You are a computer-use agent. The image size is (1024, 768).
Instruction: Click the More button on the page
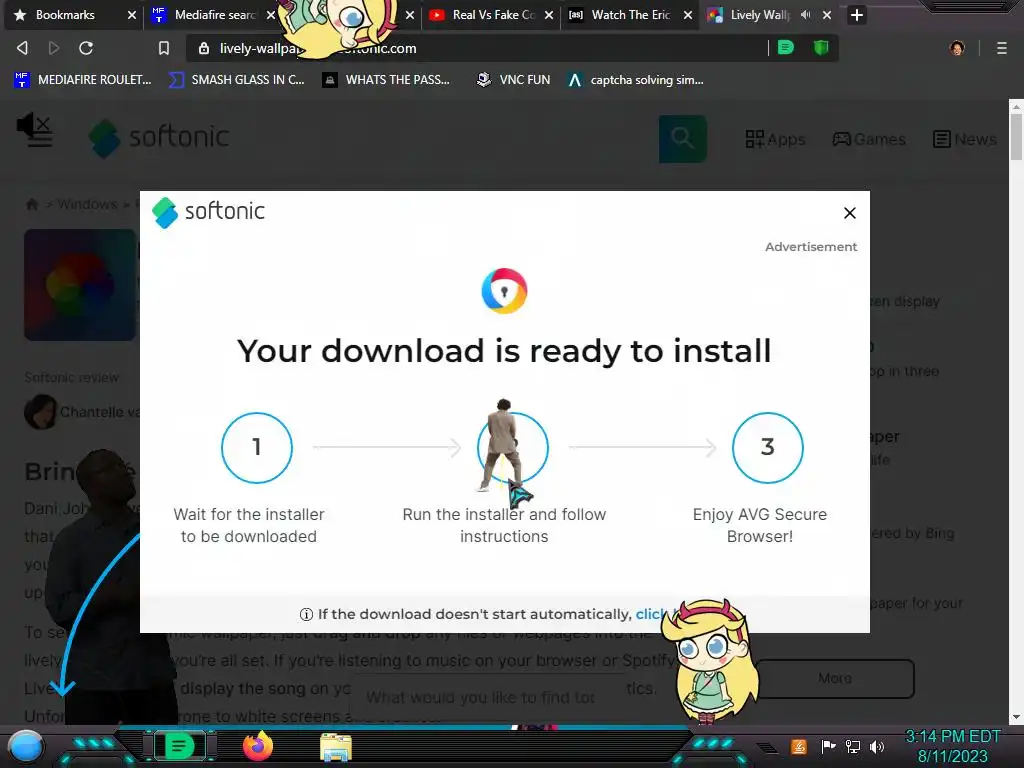click(835, 679)
